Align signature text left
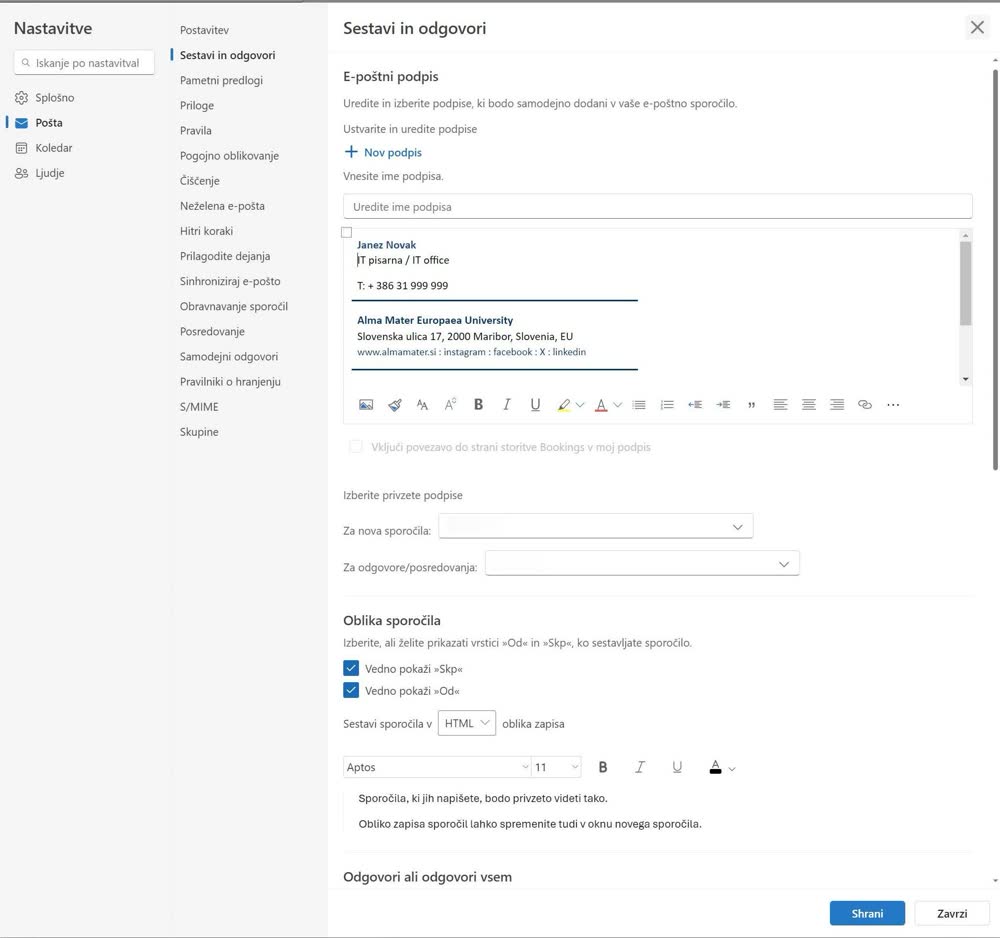The image size is (1000, 938). [x=780, y=405]
